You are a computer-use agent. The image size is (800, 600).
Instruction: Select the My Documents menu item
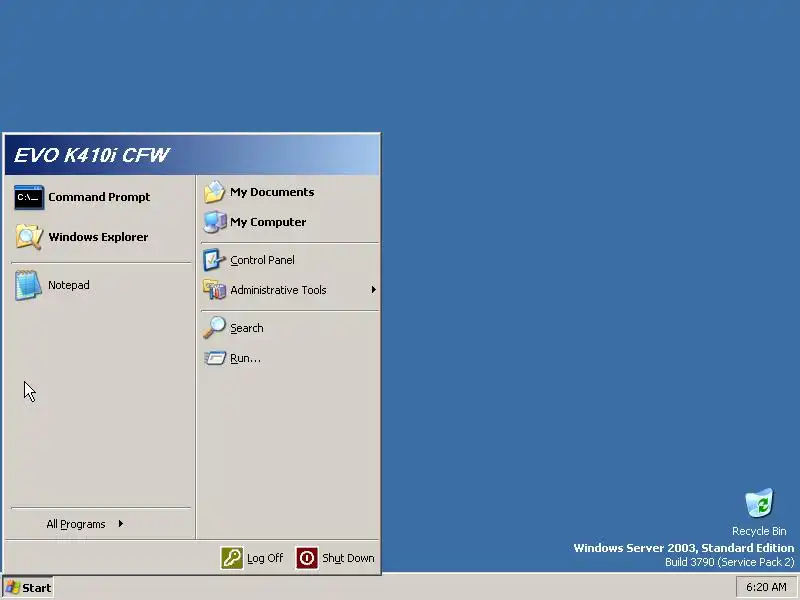272,192
